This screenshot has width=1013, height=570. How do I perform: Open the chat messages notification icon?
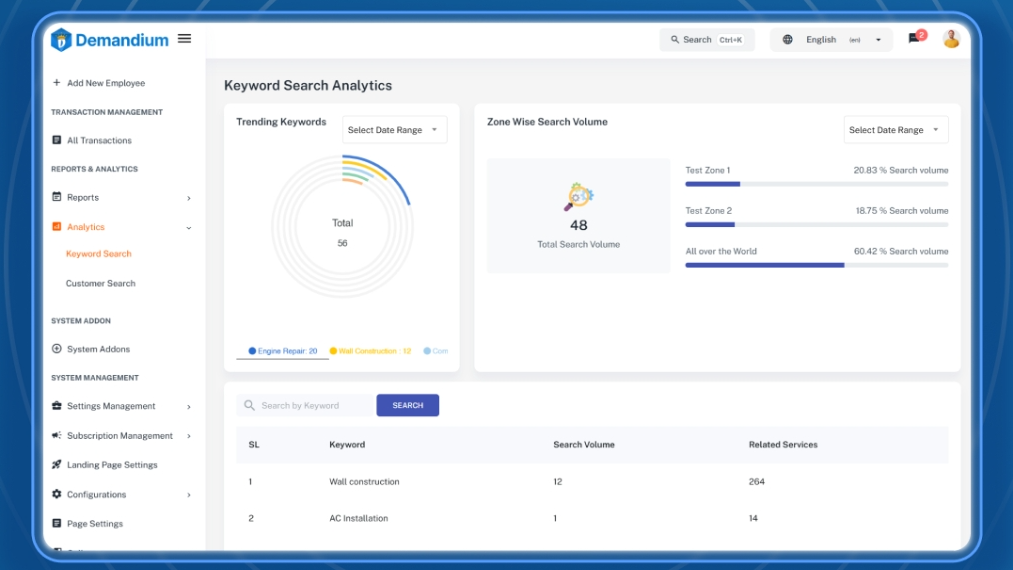(914, 39)
